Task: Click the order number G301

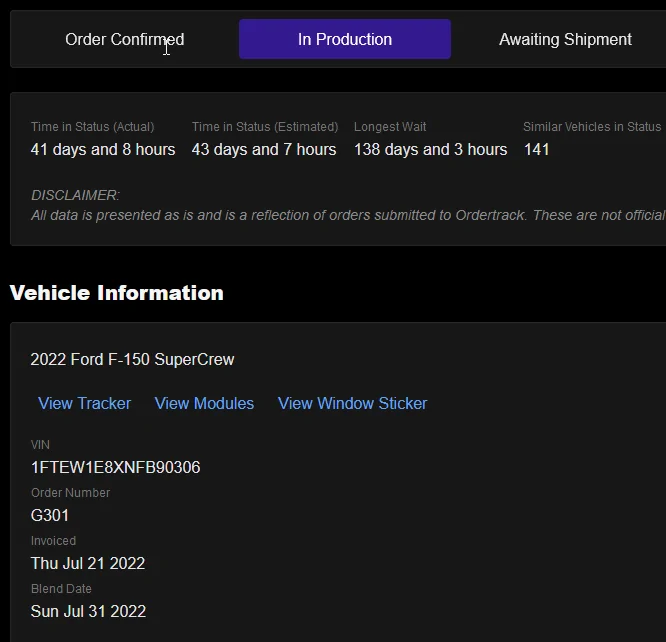Action: (x=50, y=515)
